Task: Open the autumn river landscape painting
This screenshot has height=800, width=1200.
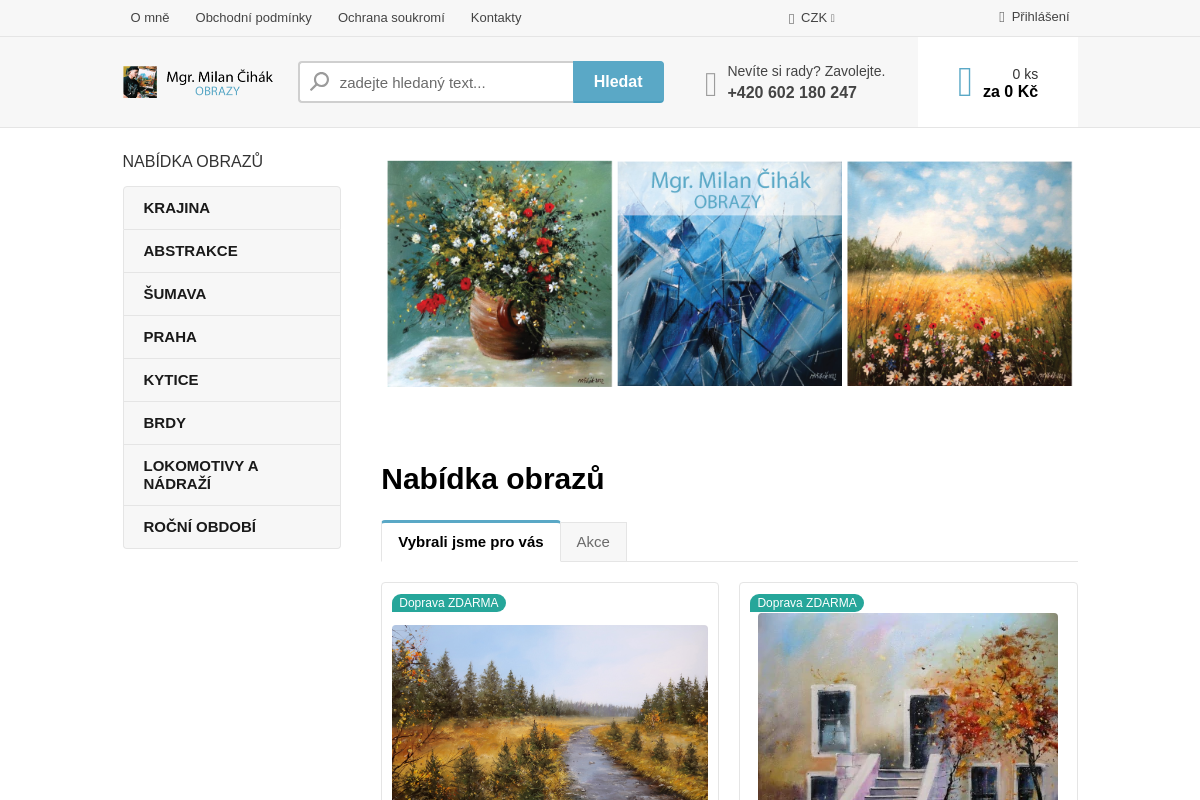Action: [549, 712]
